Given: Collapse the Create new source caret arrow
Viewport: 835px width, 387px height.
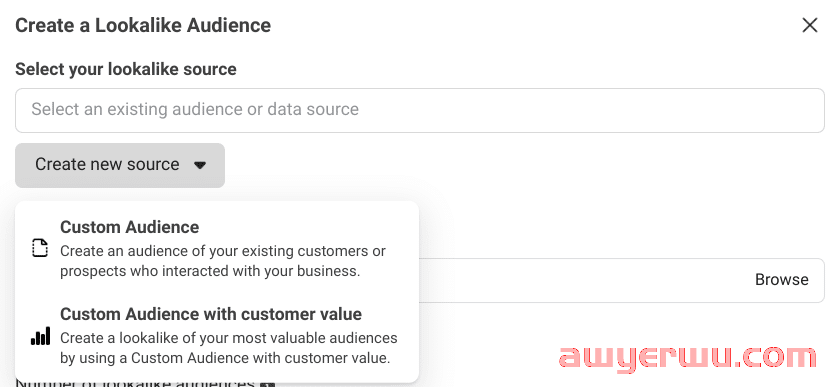Looking at the screenshot, I should point(200,166).
